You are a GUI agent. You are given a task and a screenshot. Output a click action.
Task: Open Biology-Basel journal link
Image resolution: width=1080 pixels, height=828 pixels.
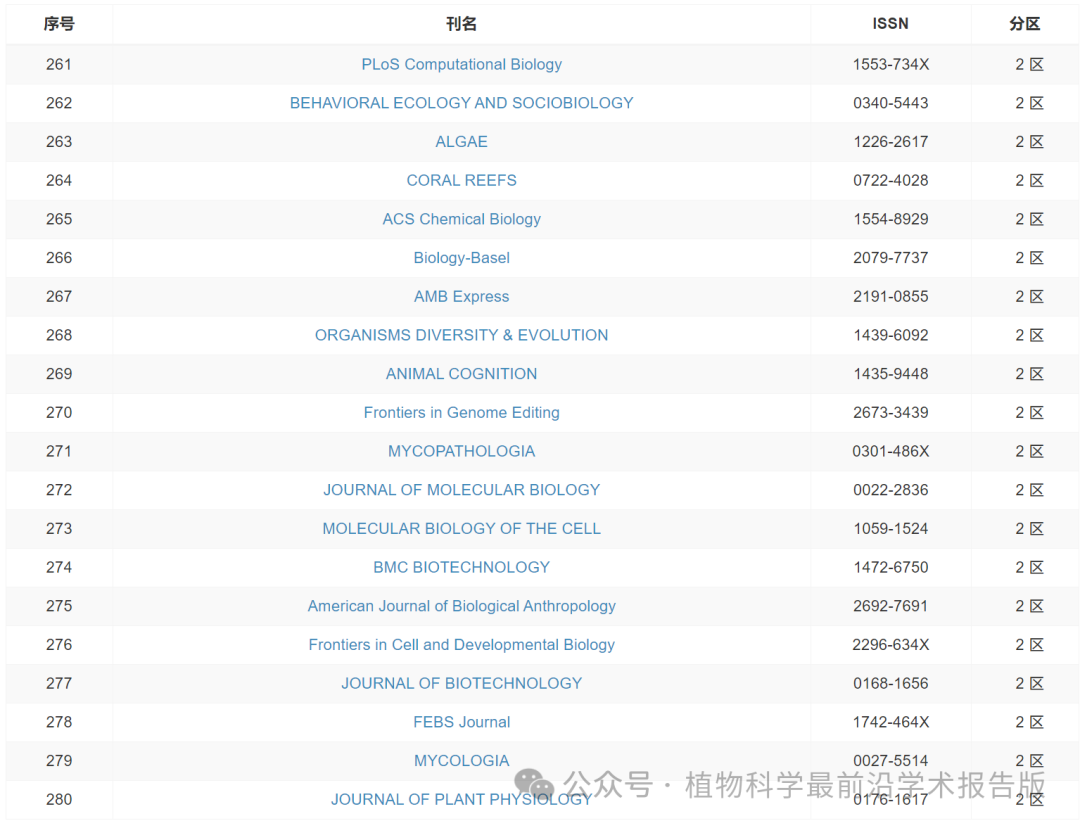pyautogui.click(x=461, y=258)
